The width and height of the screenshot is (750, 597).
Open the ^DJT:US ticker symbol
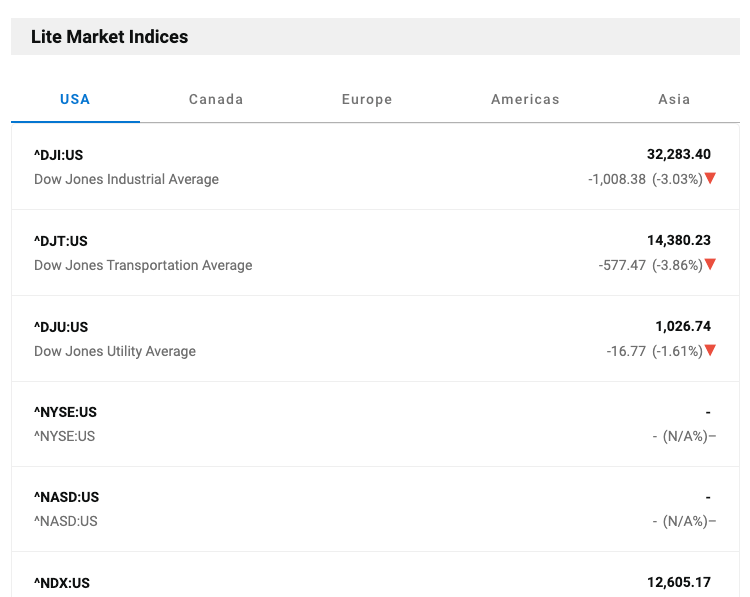(61, 241)
